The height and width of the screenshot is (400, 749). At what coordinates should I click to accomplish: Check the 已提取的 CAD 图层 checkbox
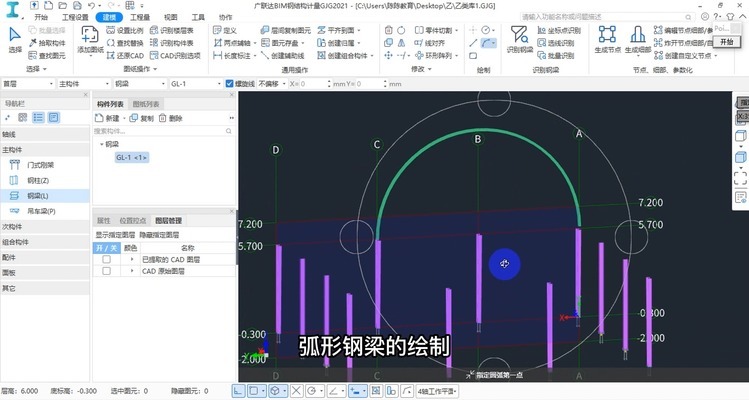[x=106, y=259]
